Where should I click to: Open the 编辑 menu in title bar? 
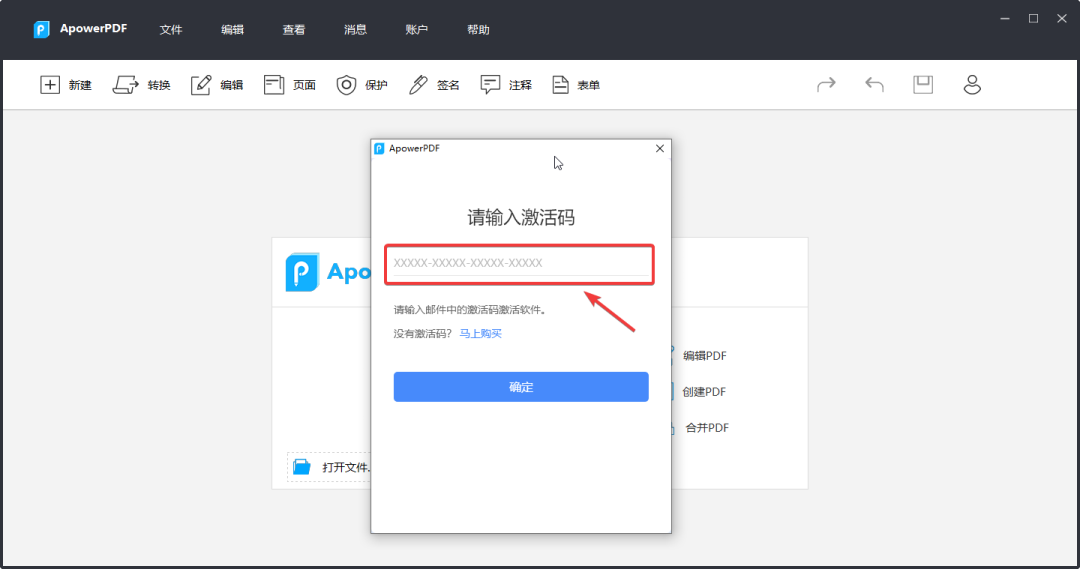click(x=232, y=30)
